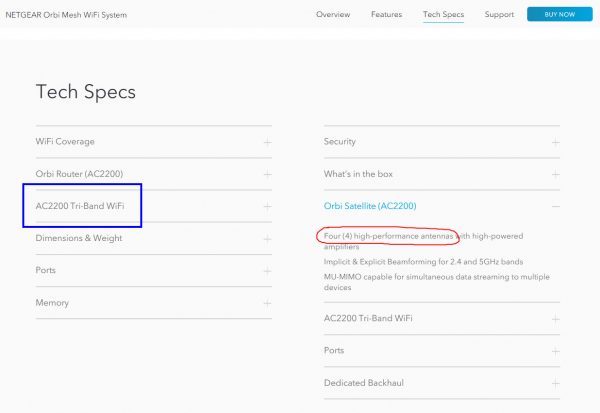Open the Overview tab
Viewport: 600px width, 413px height.
[333, 15]
